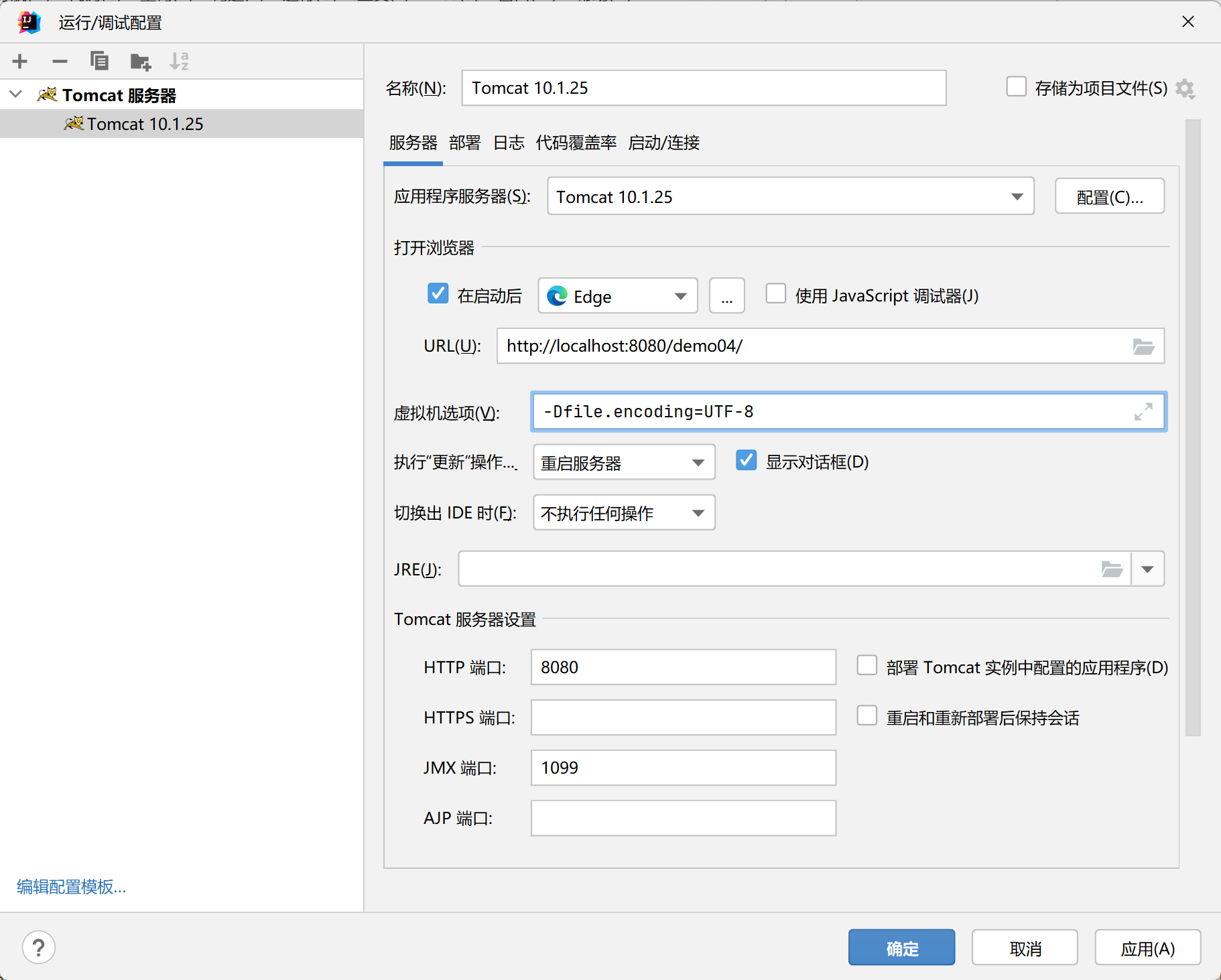This screenshot has height=980, width=1221.
Task: Click the expand icon in VM options field
Action: click(1143, 411)
